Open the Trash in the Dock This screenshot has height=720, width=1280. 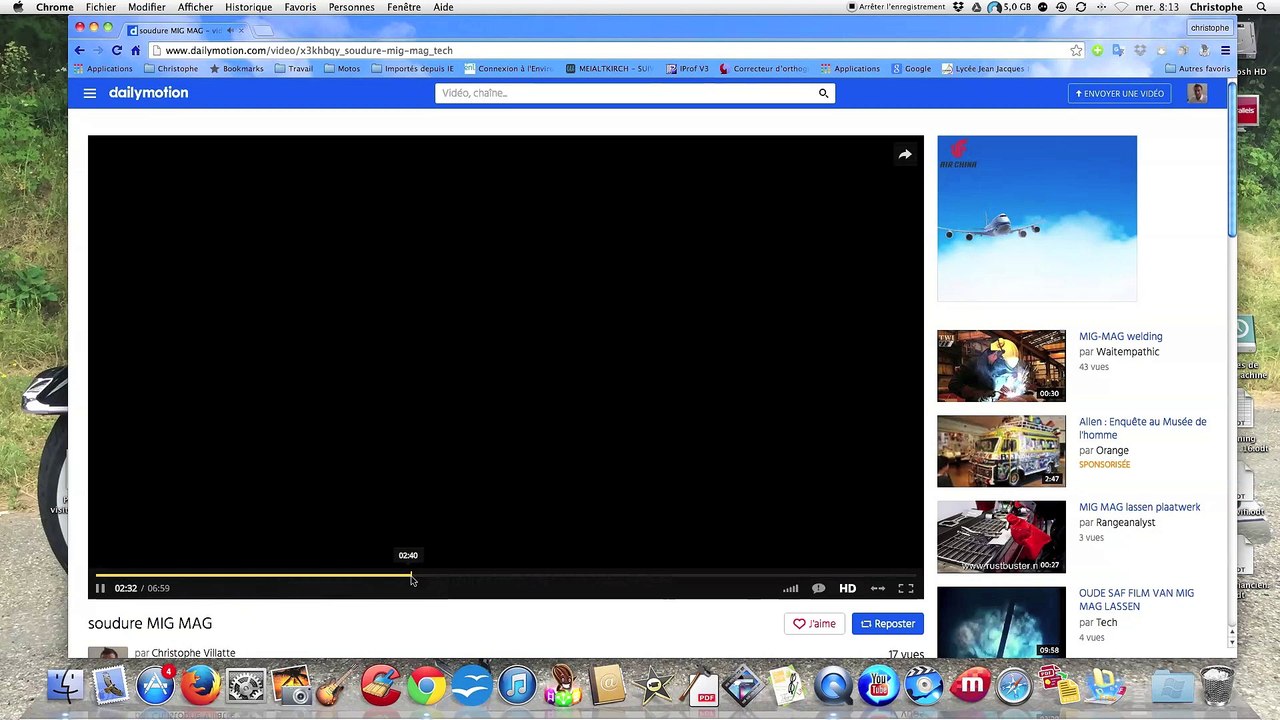tap(1217, 687)
